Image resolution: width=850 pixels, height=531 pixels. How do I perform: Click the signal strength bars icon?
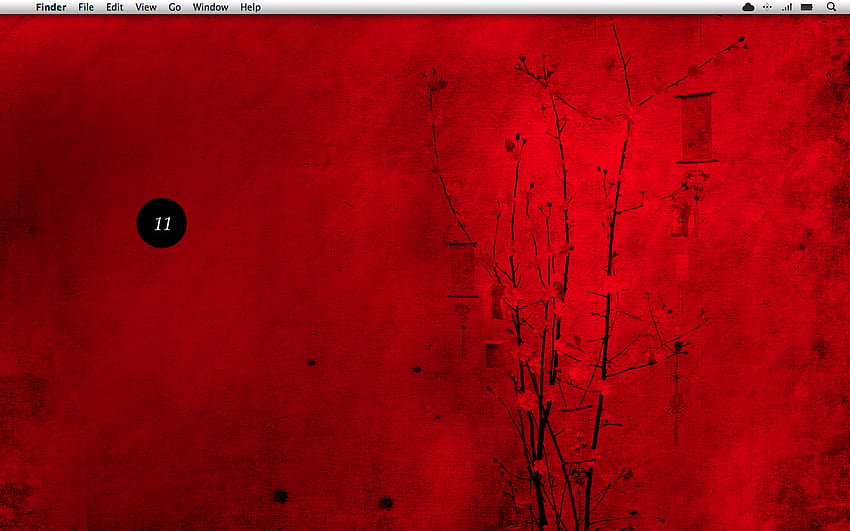[787, 7]
